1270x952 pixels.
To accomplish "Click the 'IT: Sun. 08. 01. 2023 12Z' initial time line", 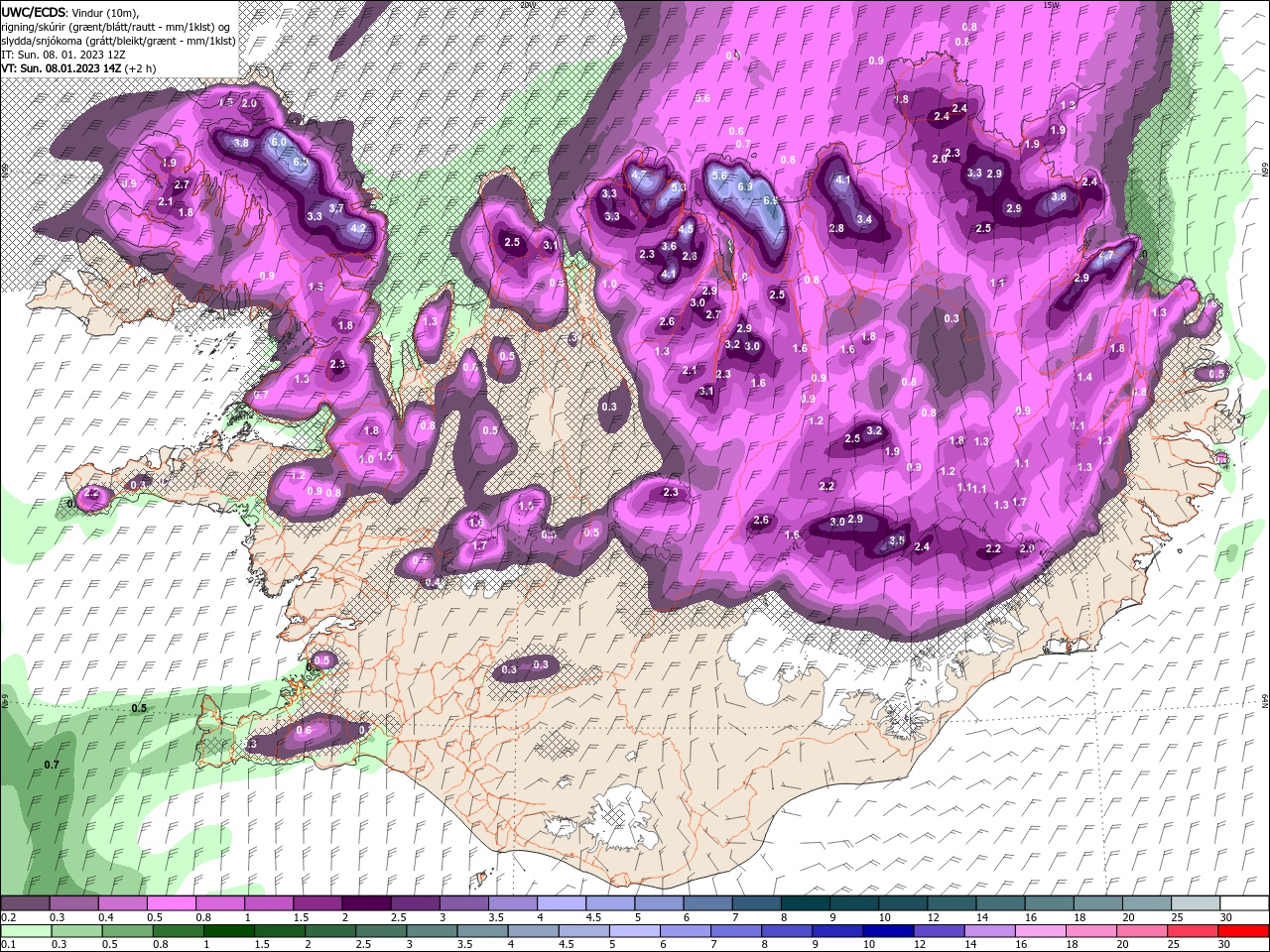I will pos(63,55).
